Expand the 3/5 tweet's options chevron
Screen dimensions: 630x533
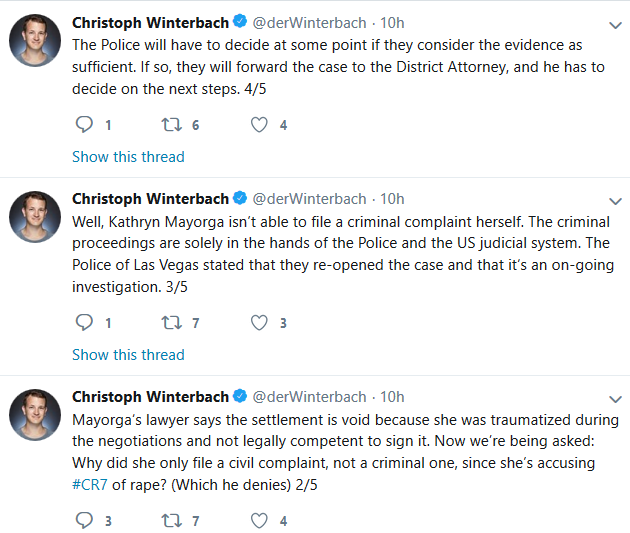click(614, 198)
